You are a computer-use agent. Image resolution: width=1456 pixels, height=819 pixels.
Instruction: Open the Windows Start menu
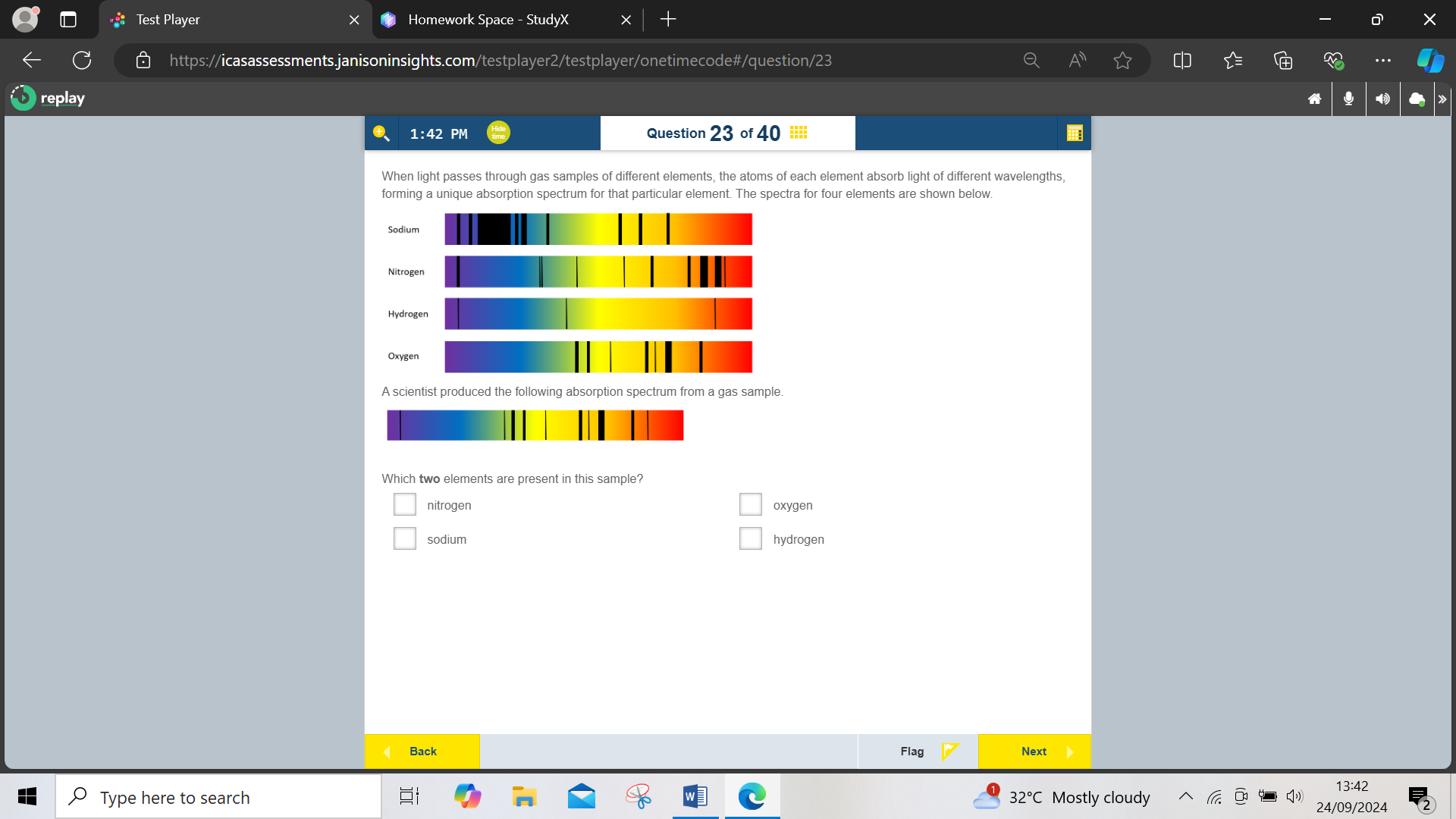(27, 796)
